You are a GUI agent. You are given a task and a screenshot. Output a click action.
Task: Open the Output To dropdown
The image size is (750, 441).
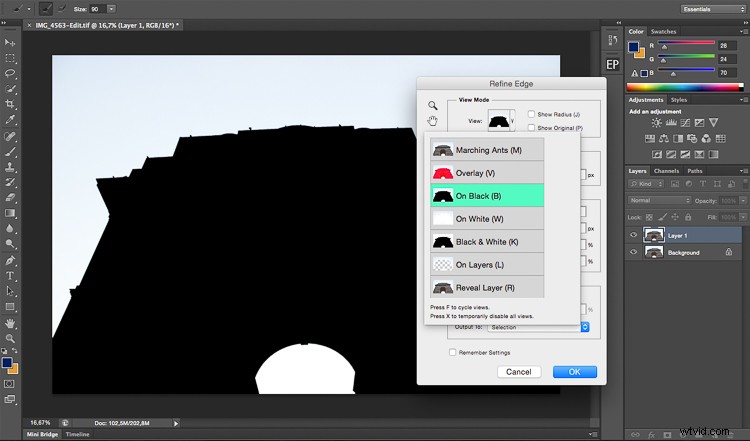pos(538,327)
